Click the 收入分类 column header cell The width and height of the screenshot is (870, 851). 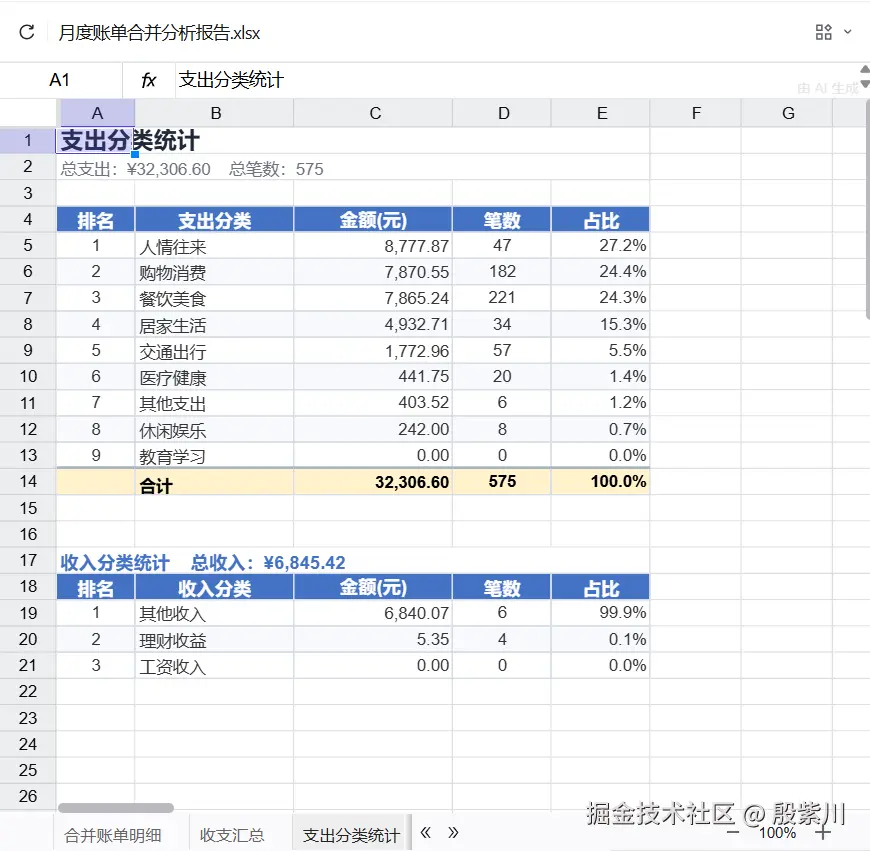click(x=215, y=587)
